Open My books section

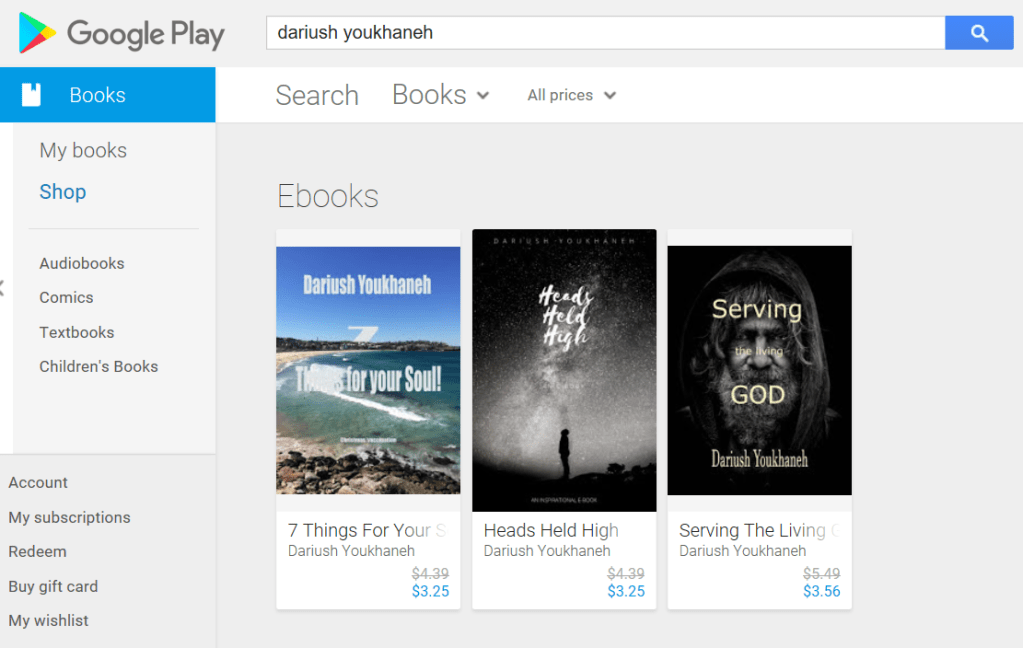[83, 150]
